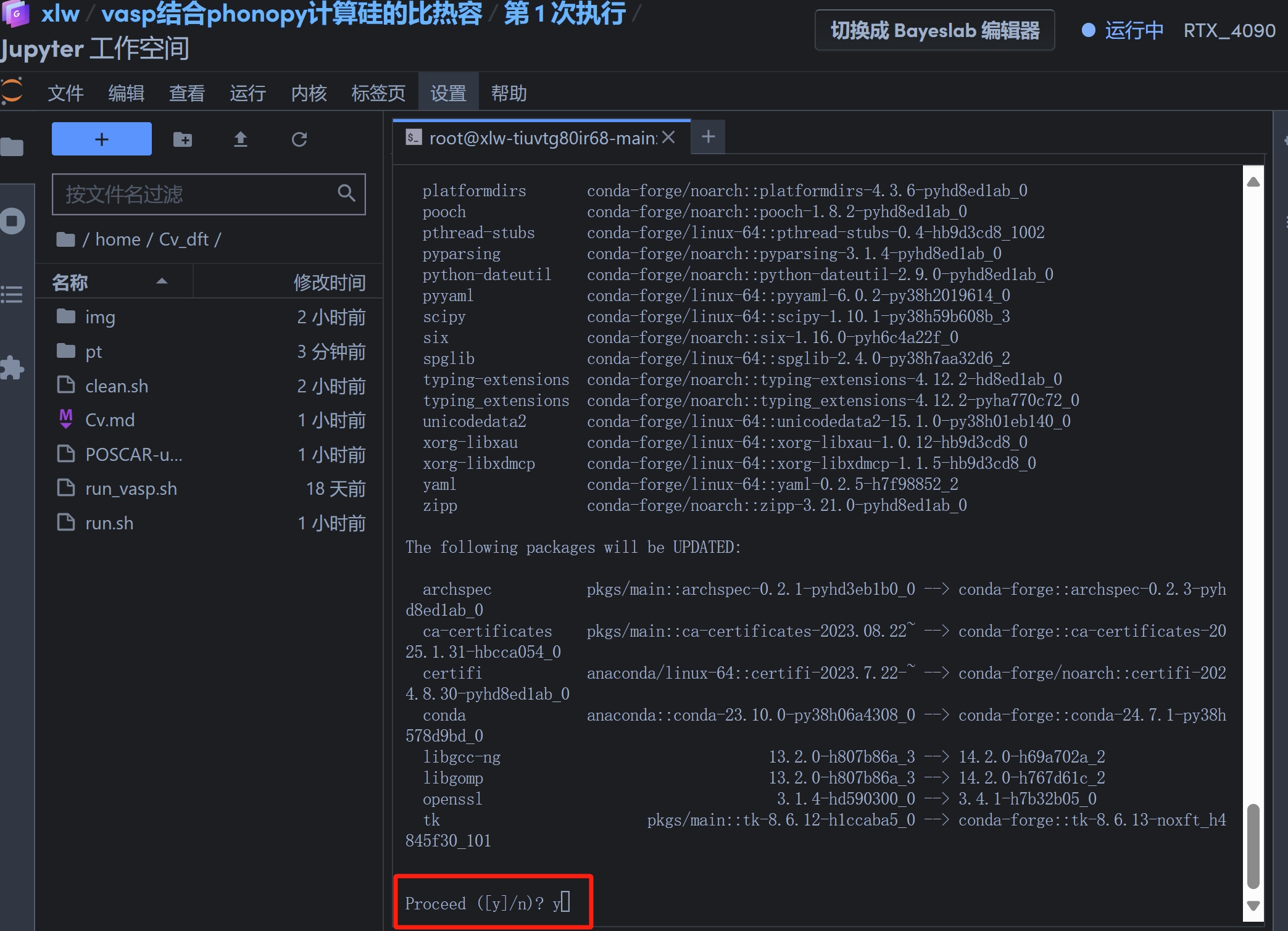Open the 编辑 menu
The image size is (1288, 931).
coord(127,93)
